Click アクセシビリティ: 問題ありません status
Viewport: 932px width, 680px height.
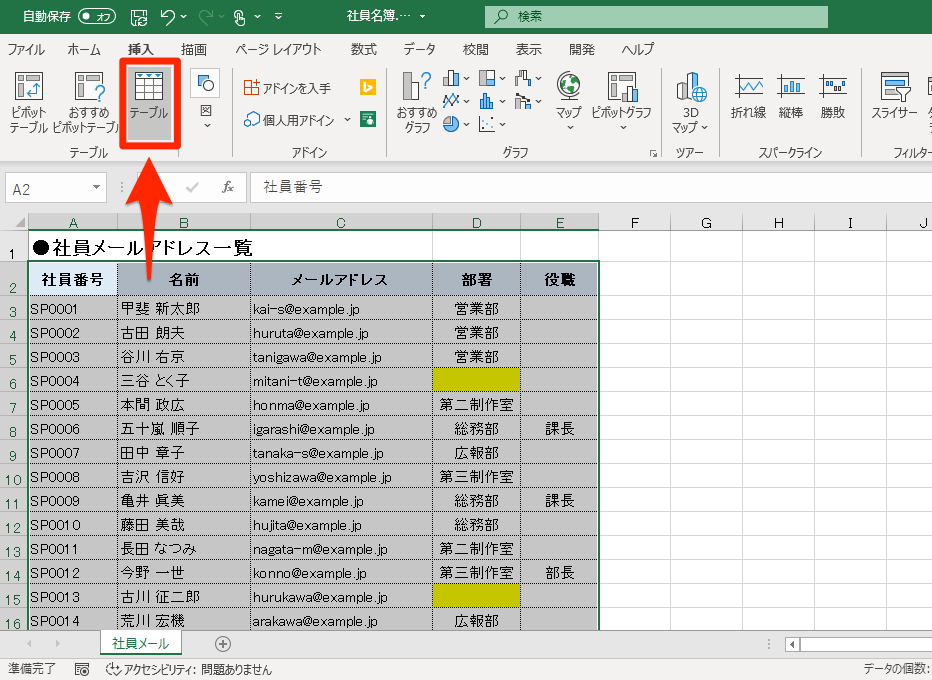[188, 669]
